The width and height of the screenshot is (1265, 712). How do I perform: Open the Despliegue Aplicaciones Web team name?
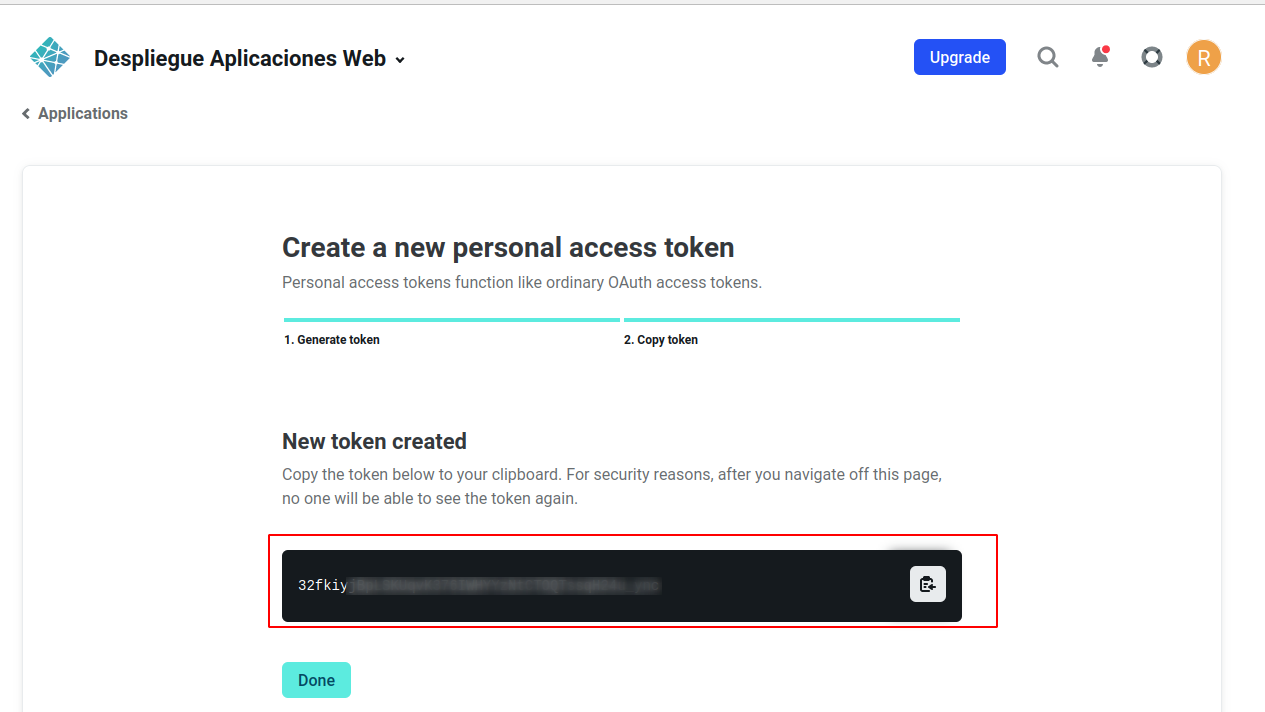coord(240,59)
